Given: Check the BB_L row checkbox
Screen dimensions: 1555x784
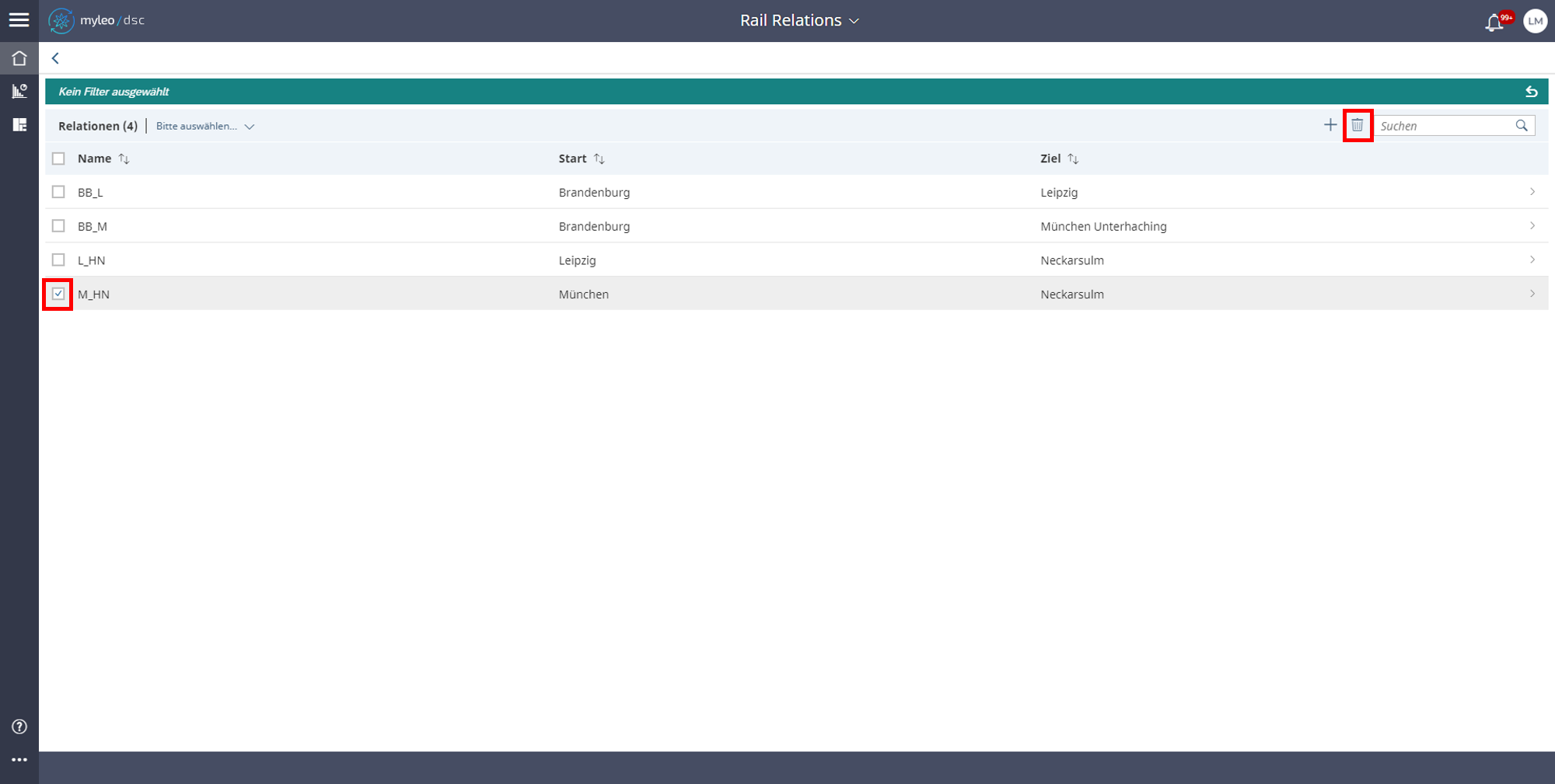Looking at the screenshot, I should coord(58,192).
